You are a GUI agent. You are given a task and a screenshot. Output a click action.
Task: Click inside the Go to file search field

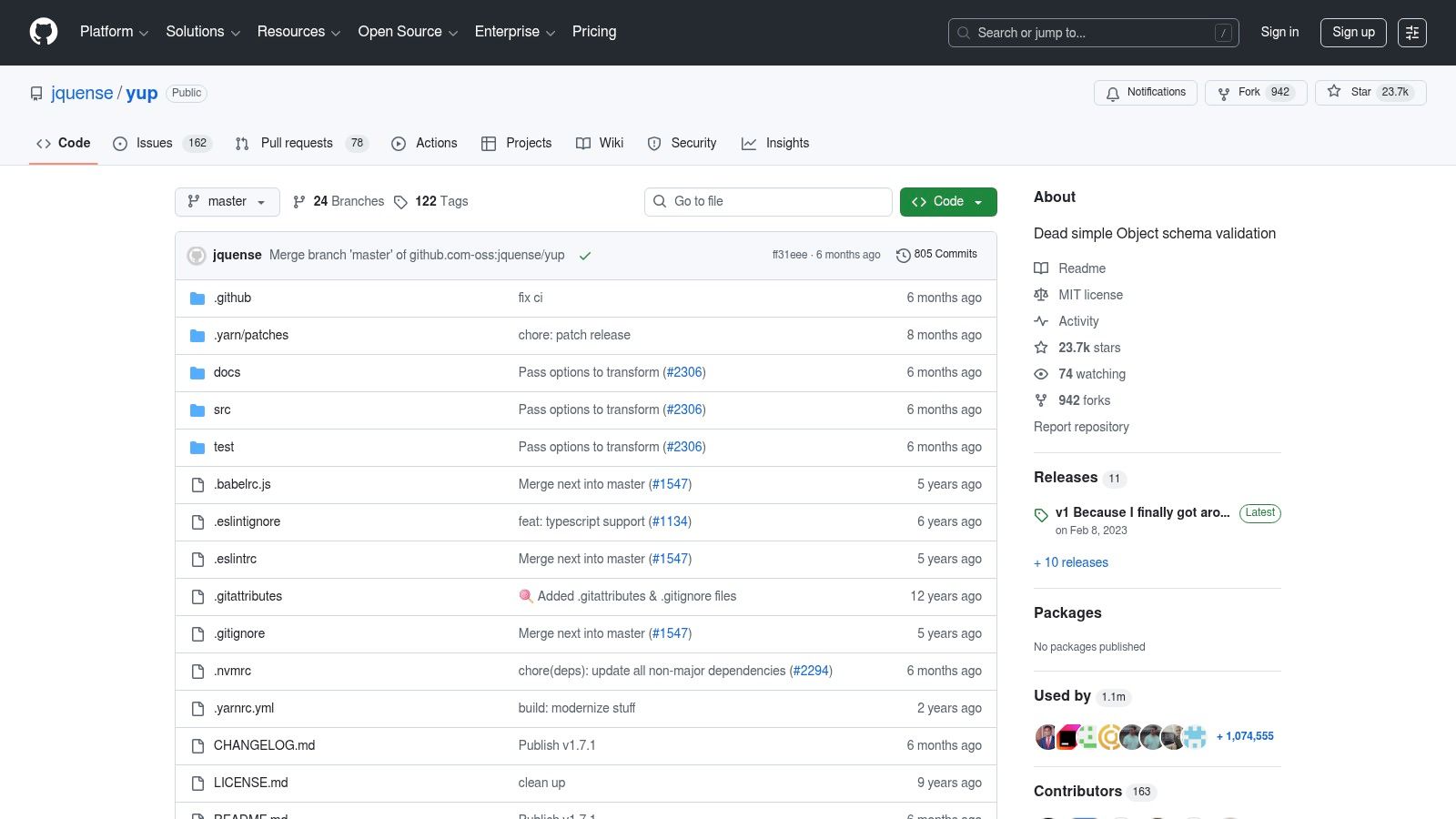point(768,201)
